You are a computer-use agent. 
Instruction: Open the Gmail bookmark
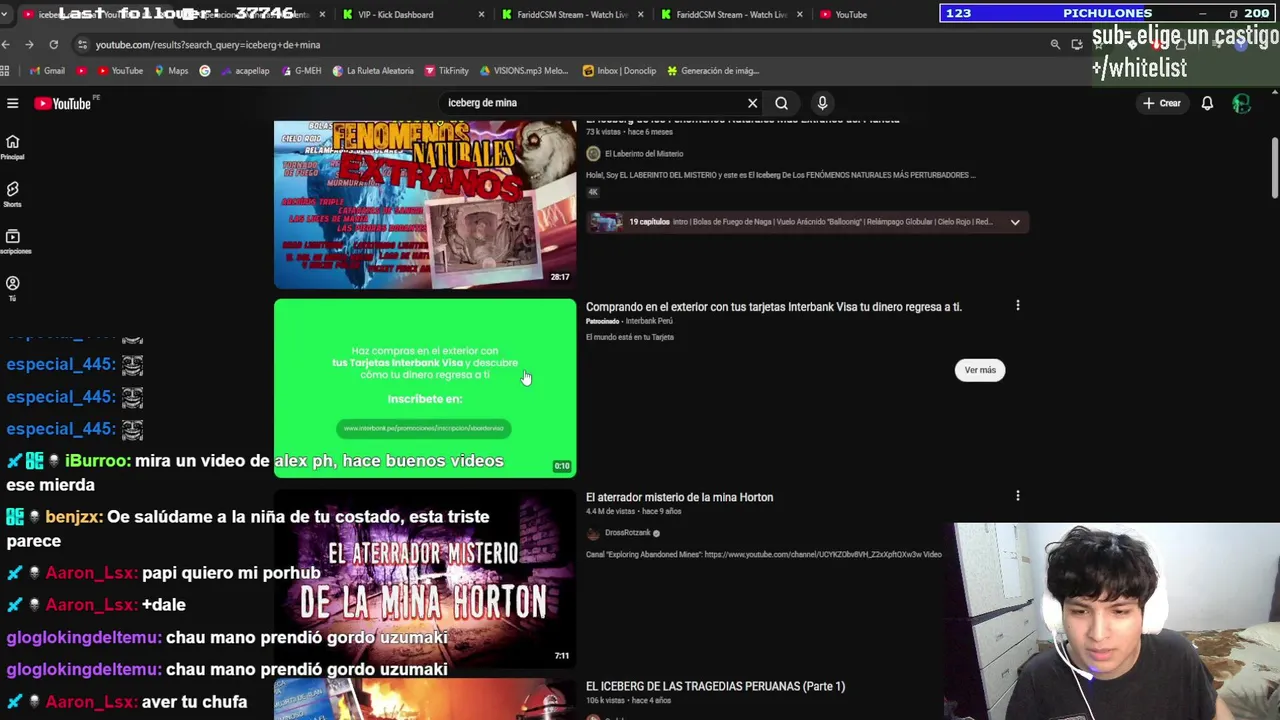pyautogui.click(x=47, y=70)
